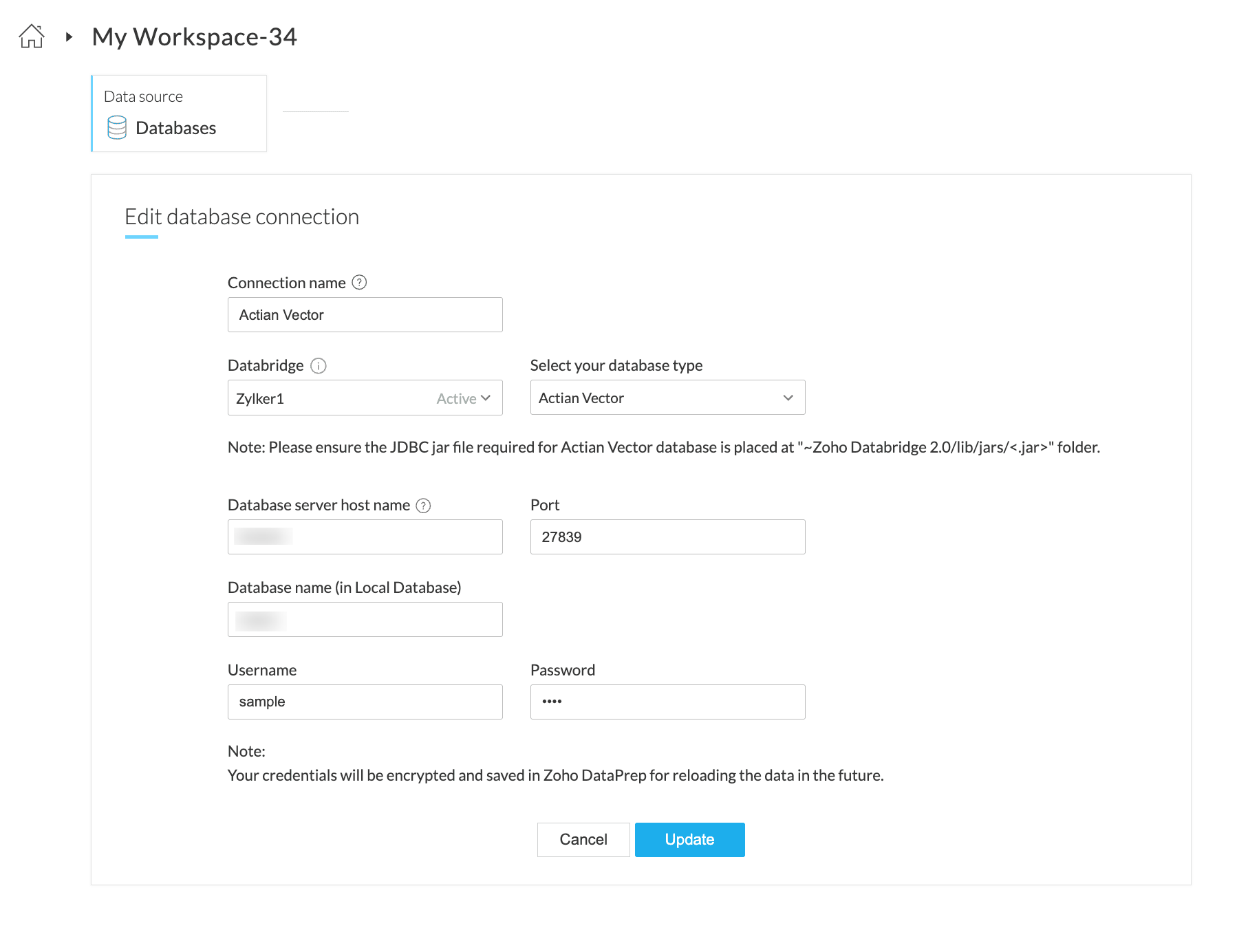Click the Port field showing 27839

click(667, 537)
